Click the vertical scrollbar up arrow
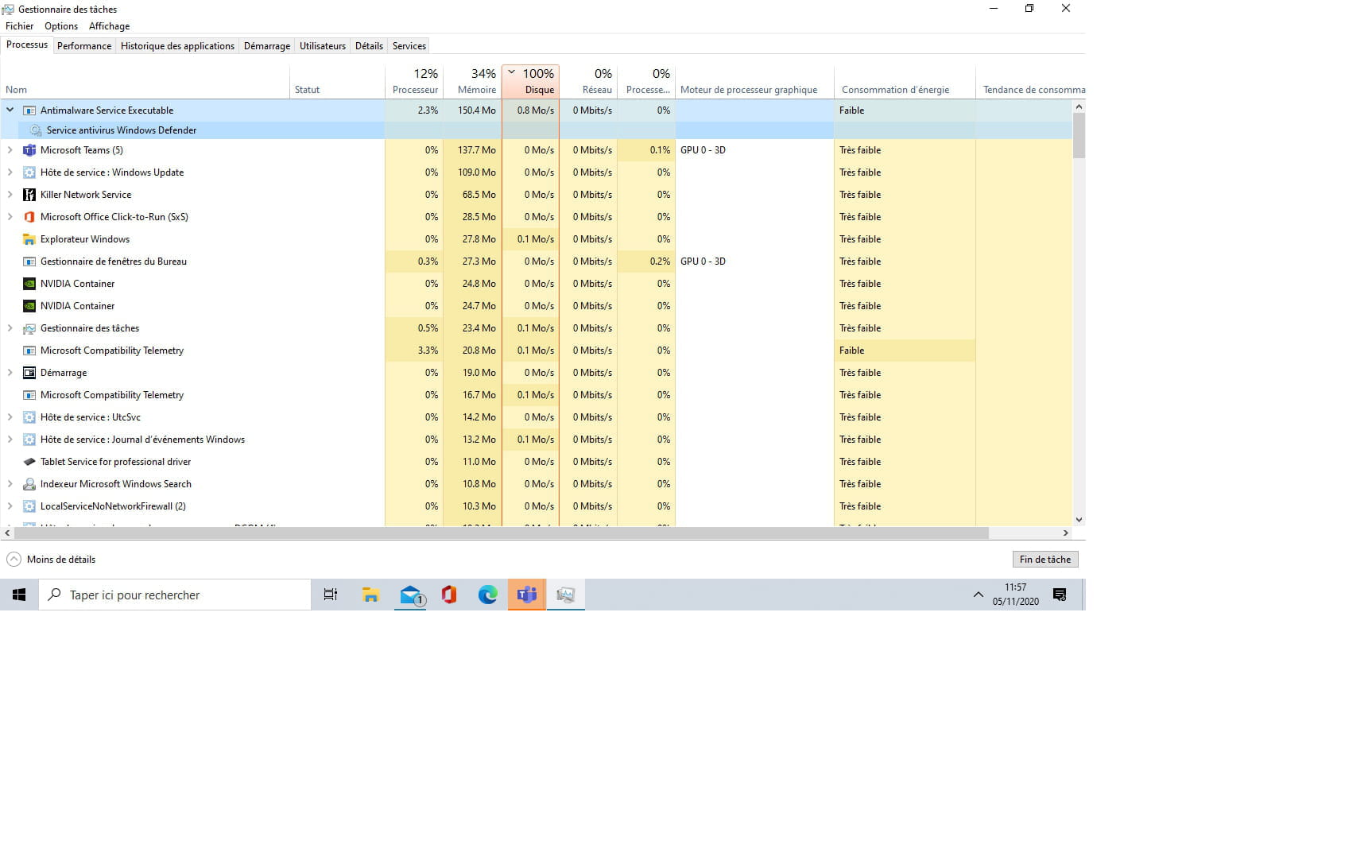 point(1079,107)
